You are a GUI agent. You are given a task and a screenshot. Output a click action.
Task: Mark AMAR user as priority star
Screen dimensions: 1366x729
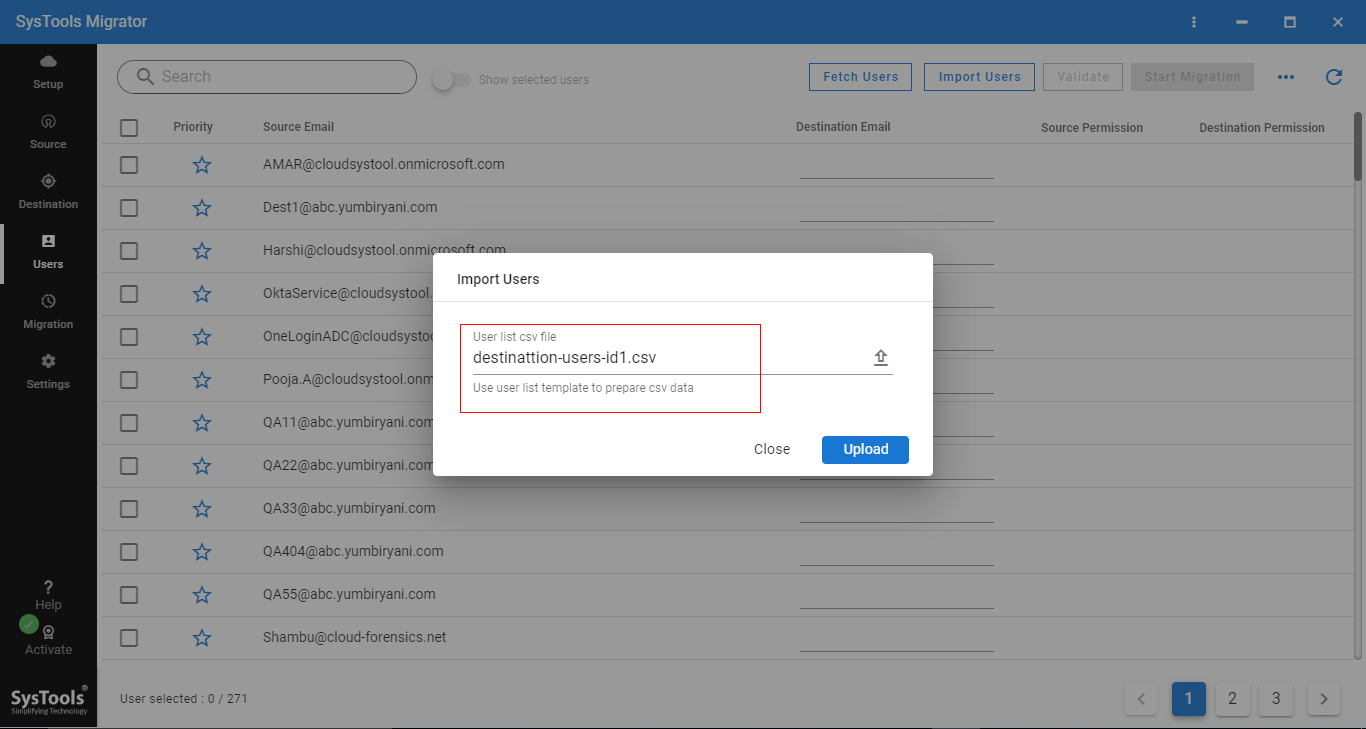(202, 165)
